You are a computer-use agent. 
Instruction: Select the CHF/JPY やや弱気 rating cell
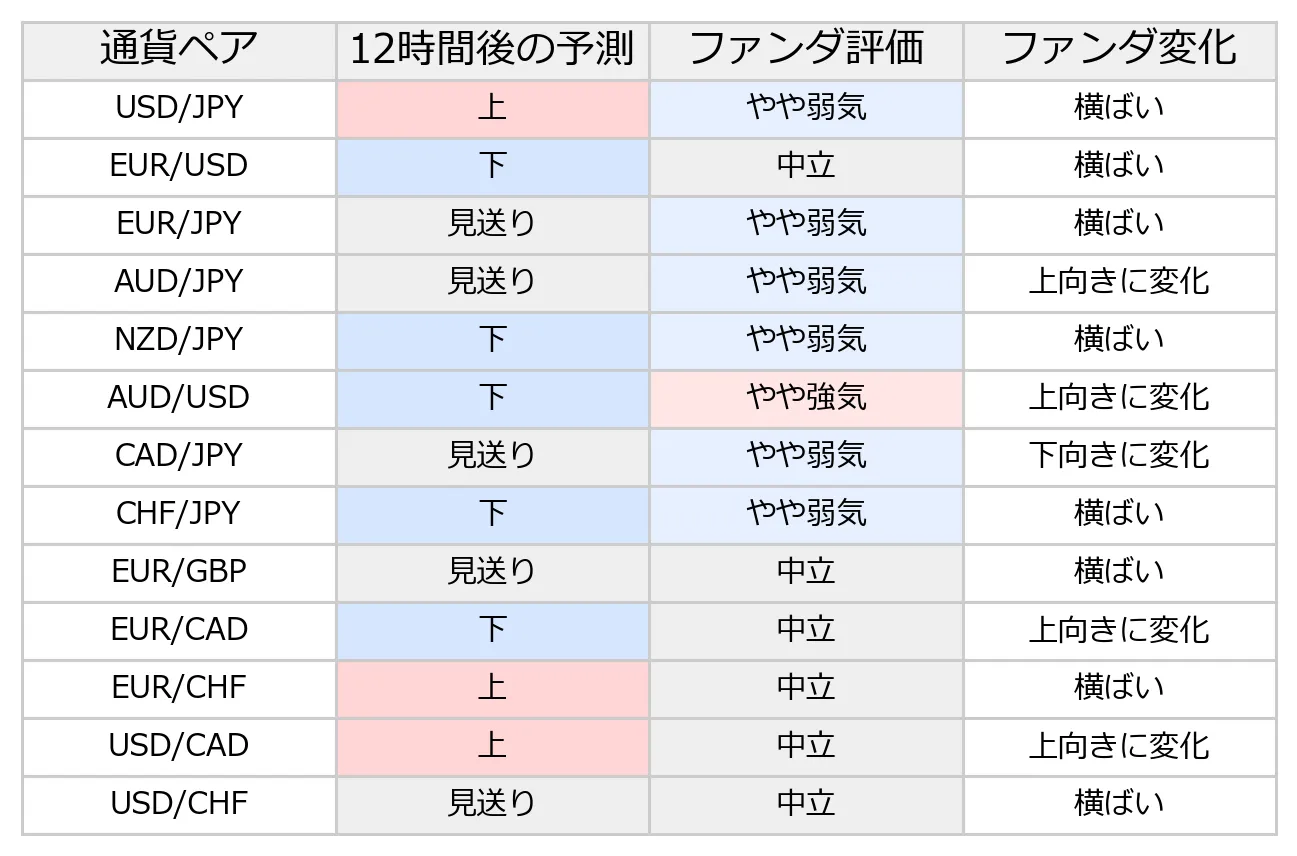[806, 514]
